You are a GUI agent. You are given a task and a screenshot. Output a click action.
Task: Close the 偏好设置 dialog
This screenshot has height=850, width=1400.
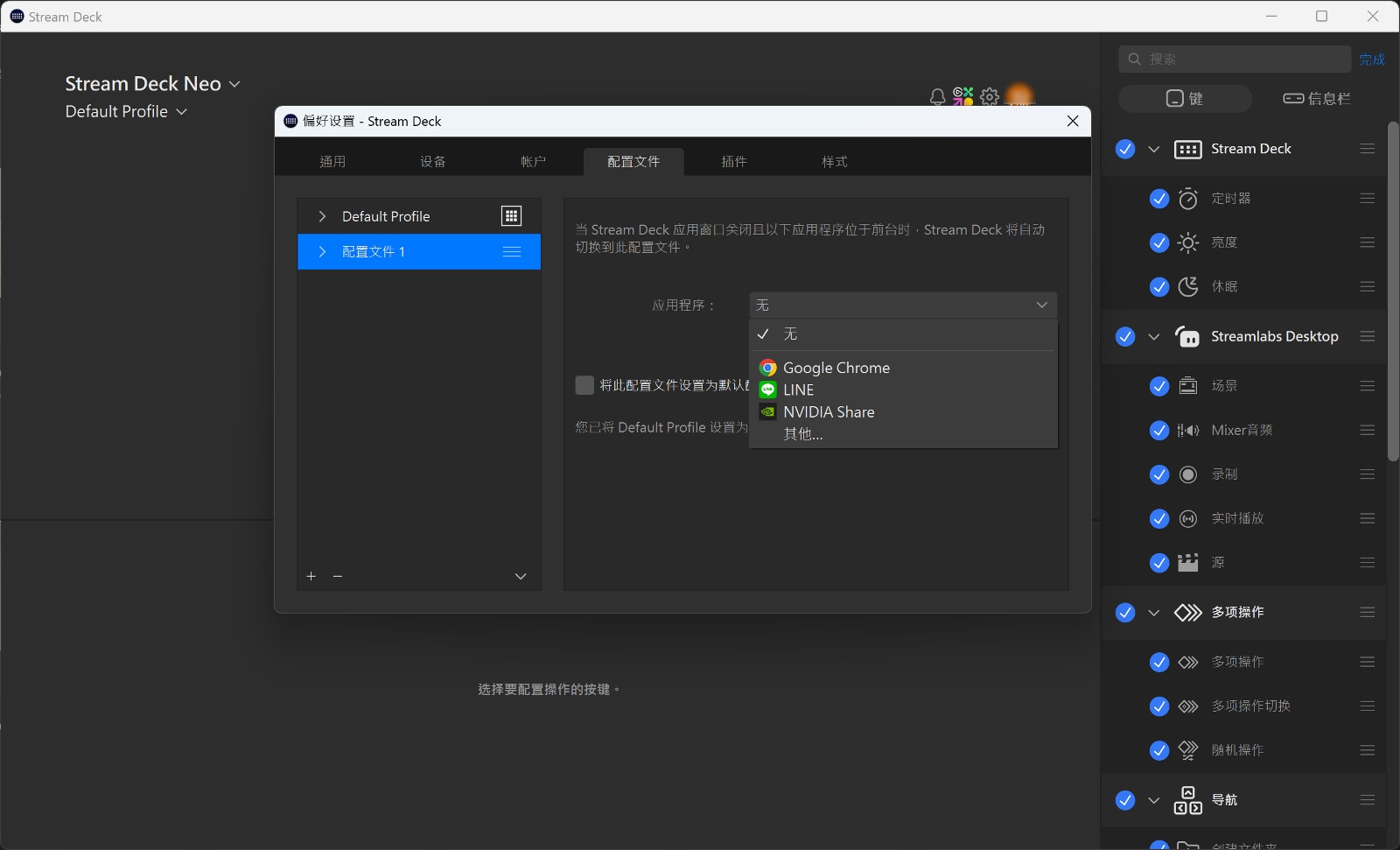[1073, 122]
